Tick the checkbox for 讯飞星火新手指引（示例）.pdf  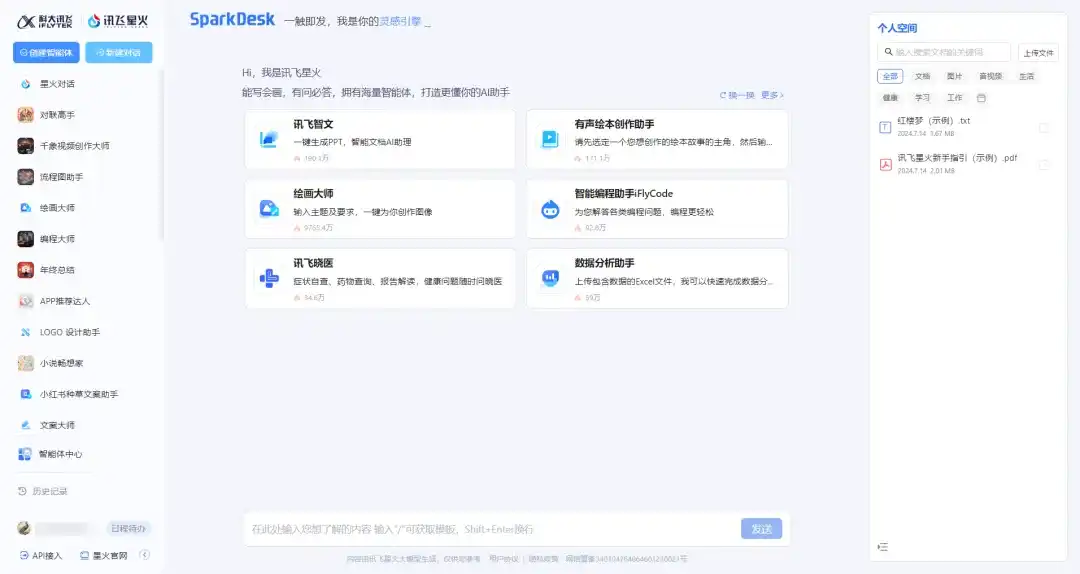pyautogui.click(x=1044, y=165)
